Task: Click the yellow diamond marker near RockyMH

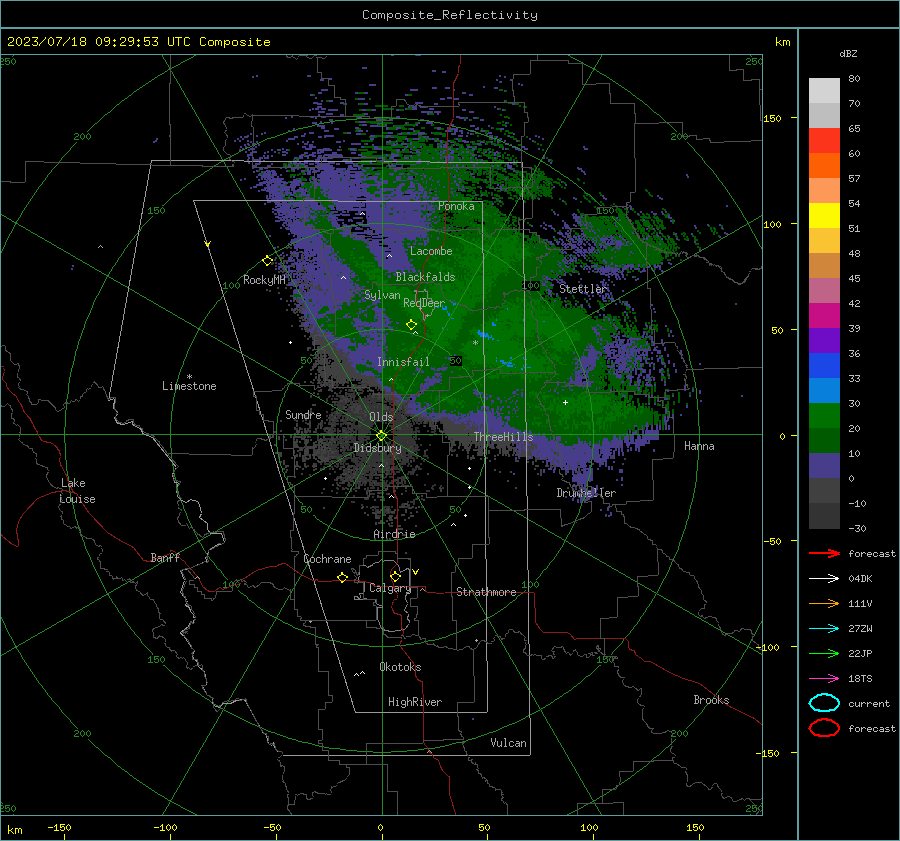Action: tap(267, 261)
